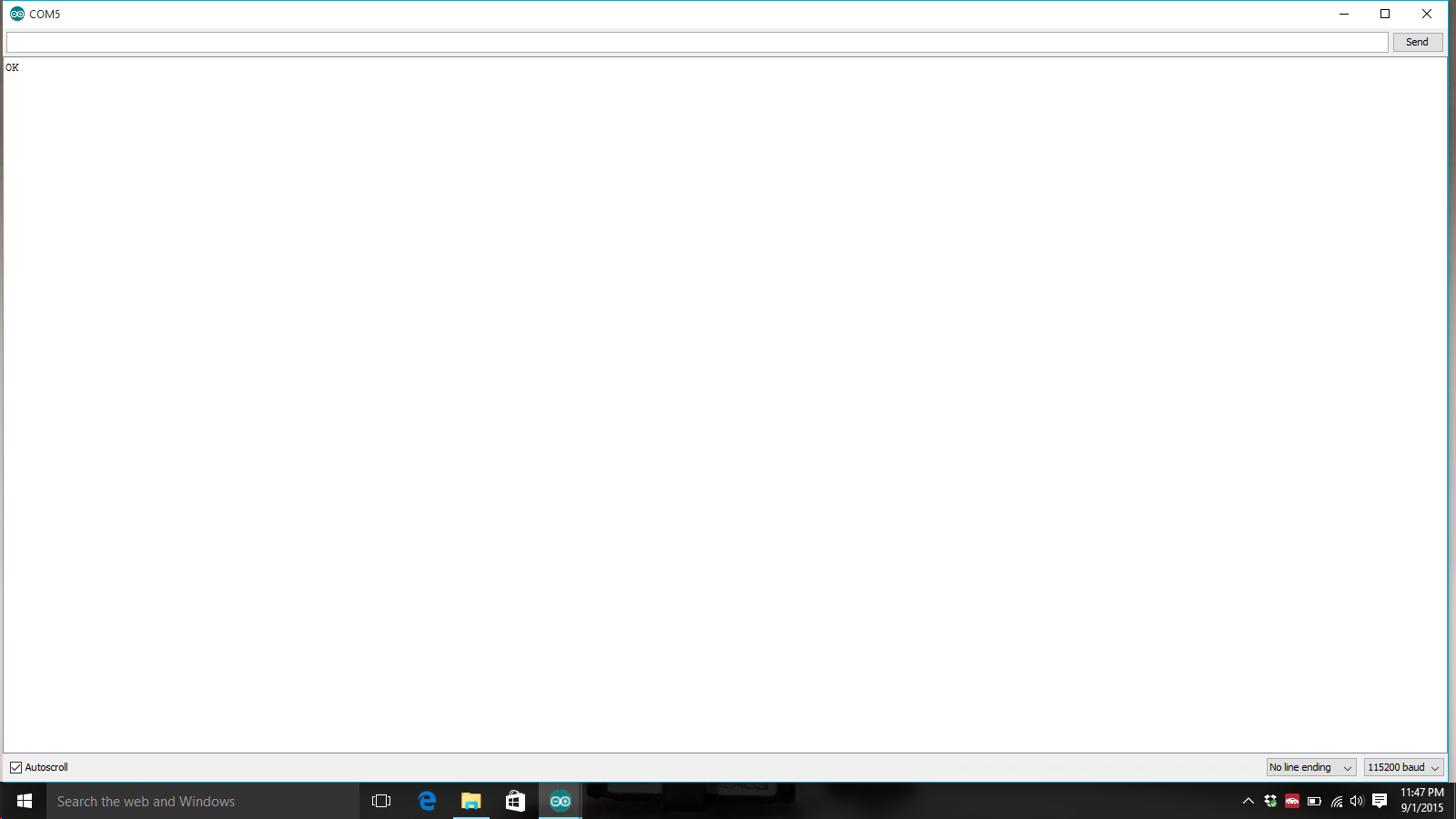This screenshot has height=819, width=1456.
Task: Open Task View on the taskbar
Action: 380,801
